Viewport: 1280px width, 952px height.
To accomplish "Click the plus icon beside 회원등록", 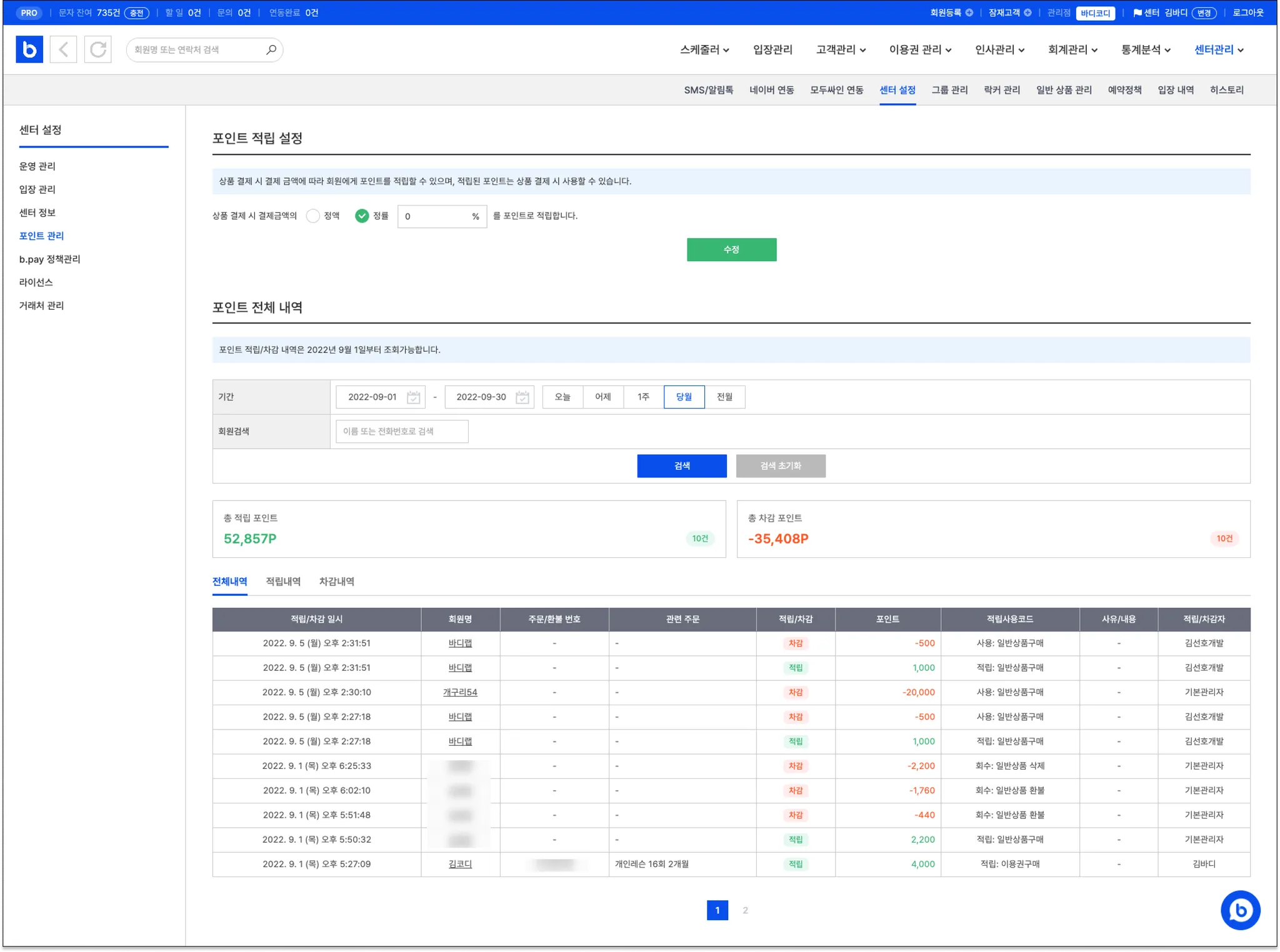I will (969, 12).
